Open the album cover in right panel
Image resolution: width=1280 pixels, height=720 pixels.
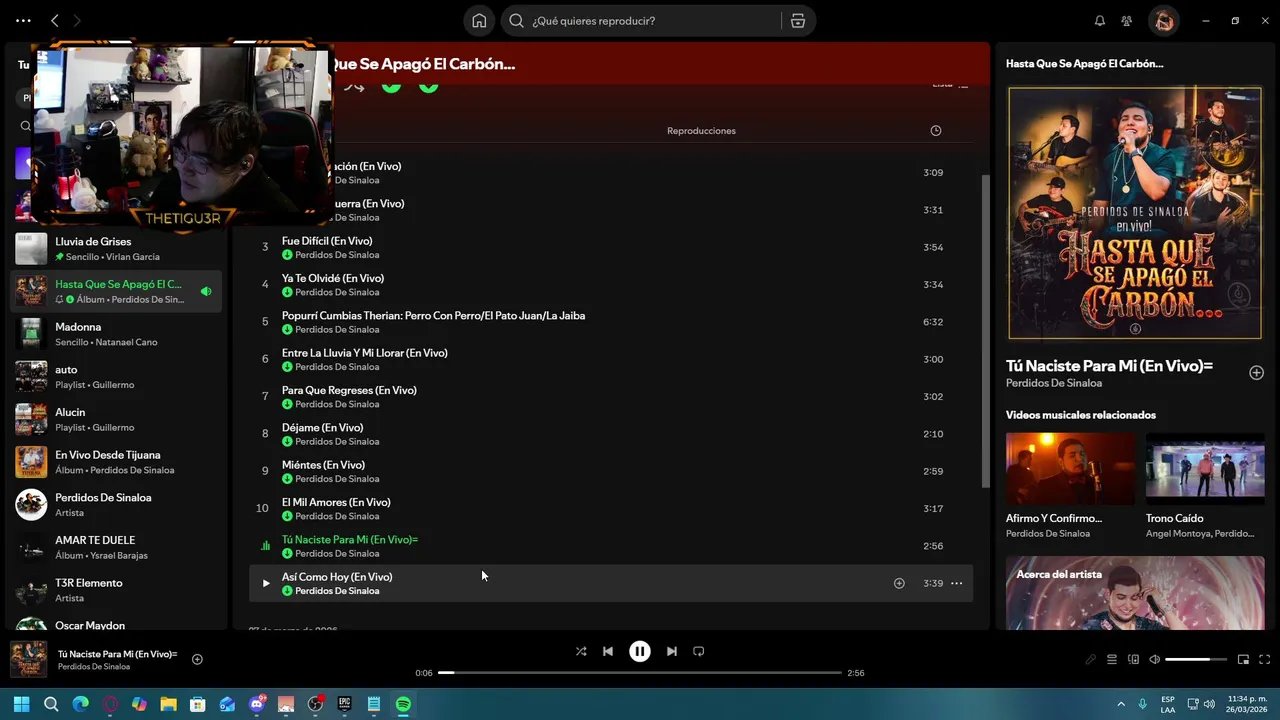1135,213
